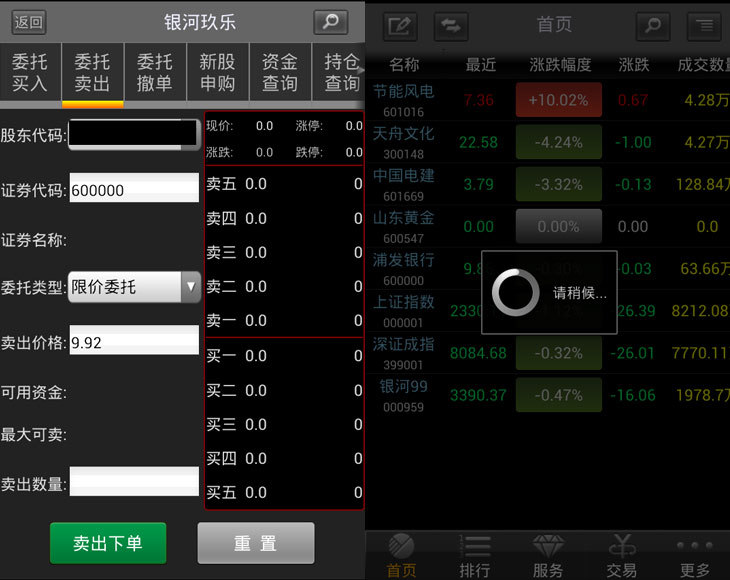Tap the -3.32% change badge
The width and height of the screenshot is (730, 580).
(559, 184)
